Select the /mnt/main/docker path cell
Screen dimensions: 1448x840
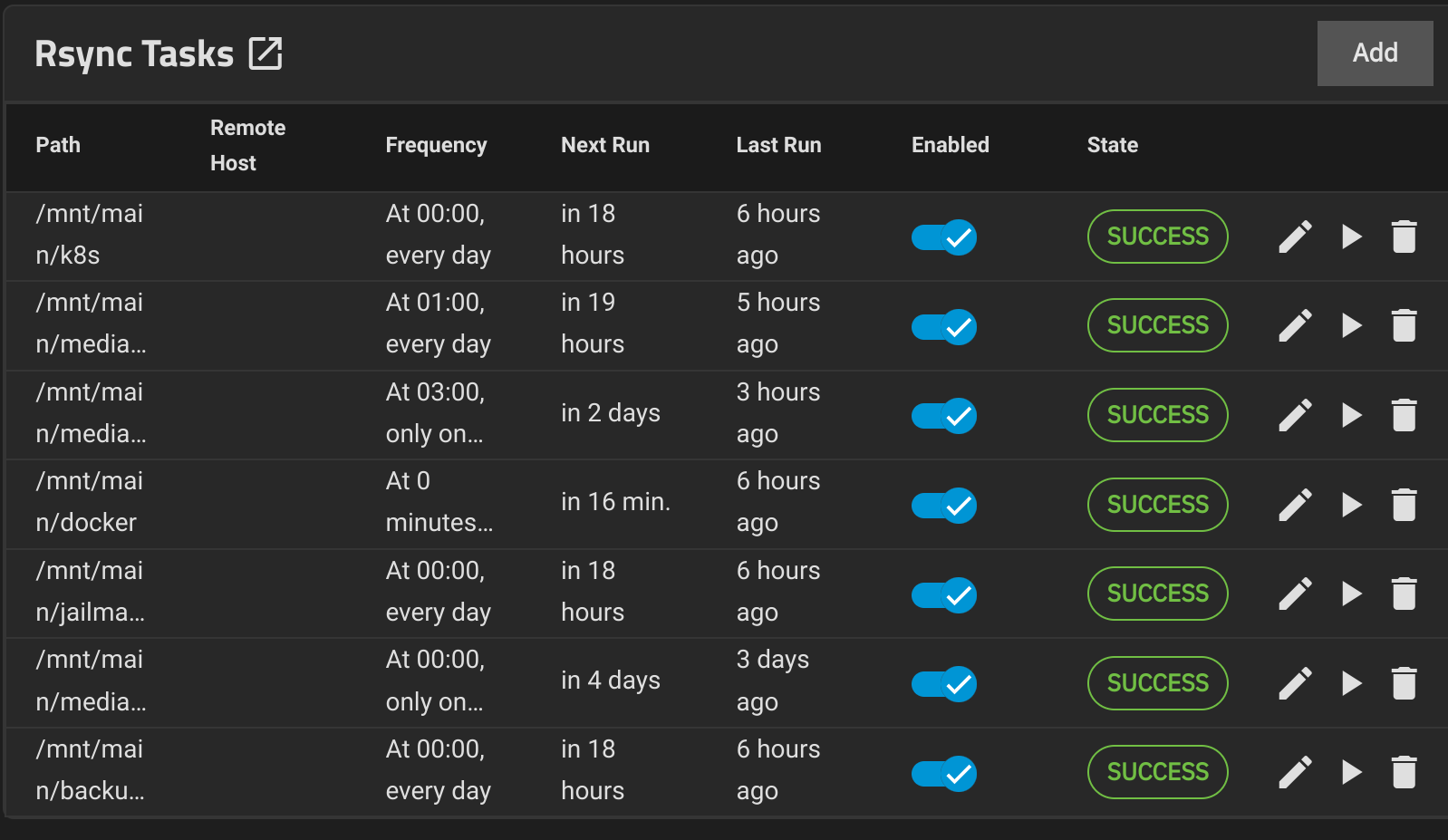click(89, 502)
